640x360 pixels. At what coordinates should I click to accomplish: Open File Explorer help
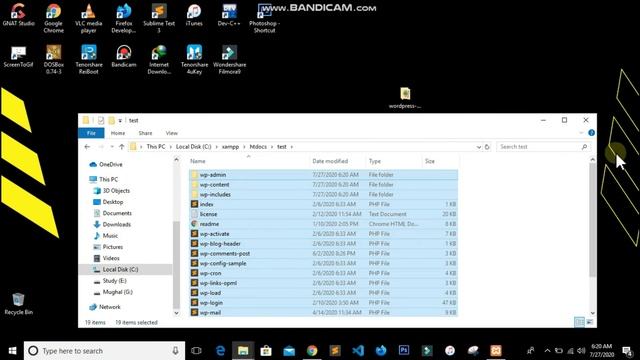pos(591,133)
